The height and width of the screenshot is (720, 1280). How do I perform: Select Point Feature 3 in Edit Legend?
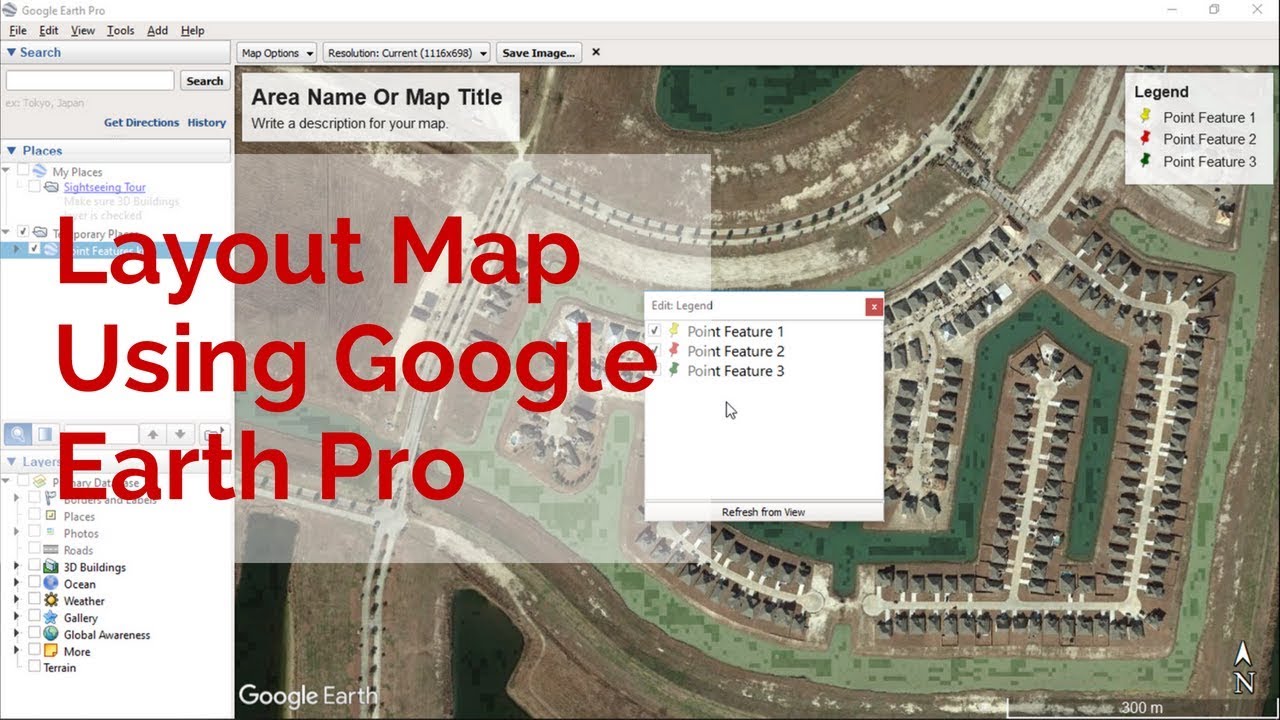(x=735, y=371)
